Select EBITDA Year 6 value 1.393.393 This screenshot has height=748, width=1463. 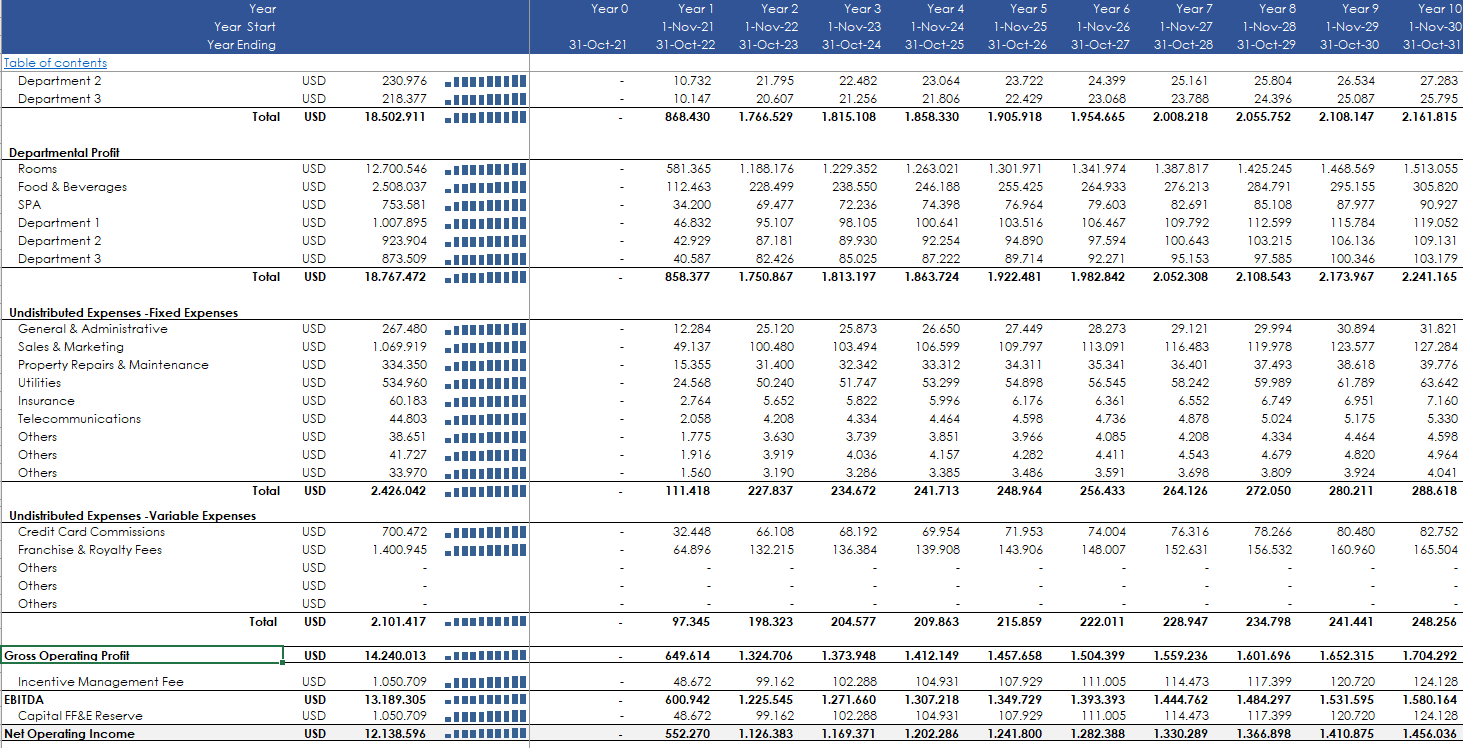pos(1100,700)
